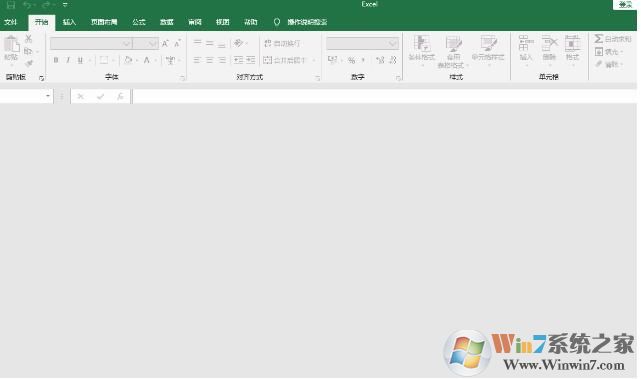Click the Decrease Font Size icon
This screenshot has height=379, width=641.
(x=177, y=43)
